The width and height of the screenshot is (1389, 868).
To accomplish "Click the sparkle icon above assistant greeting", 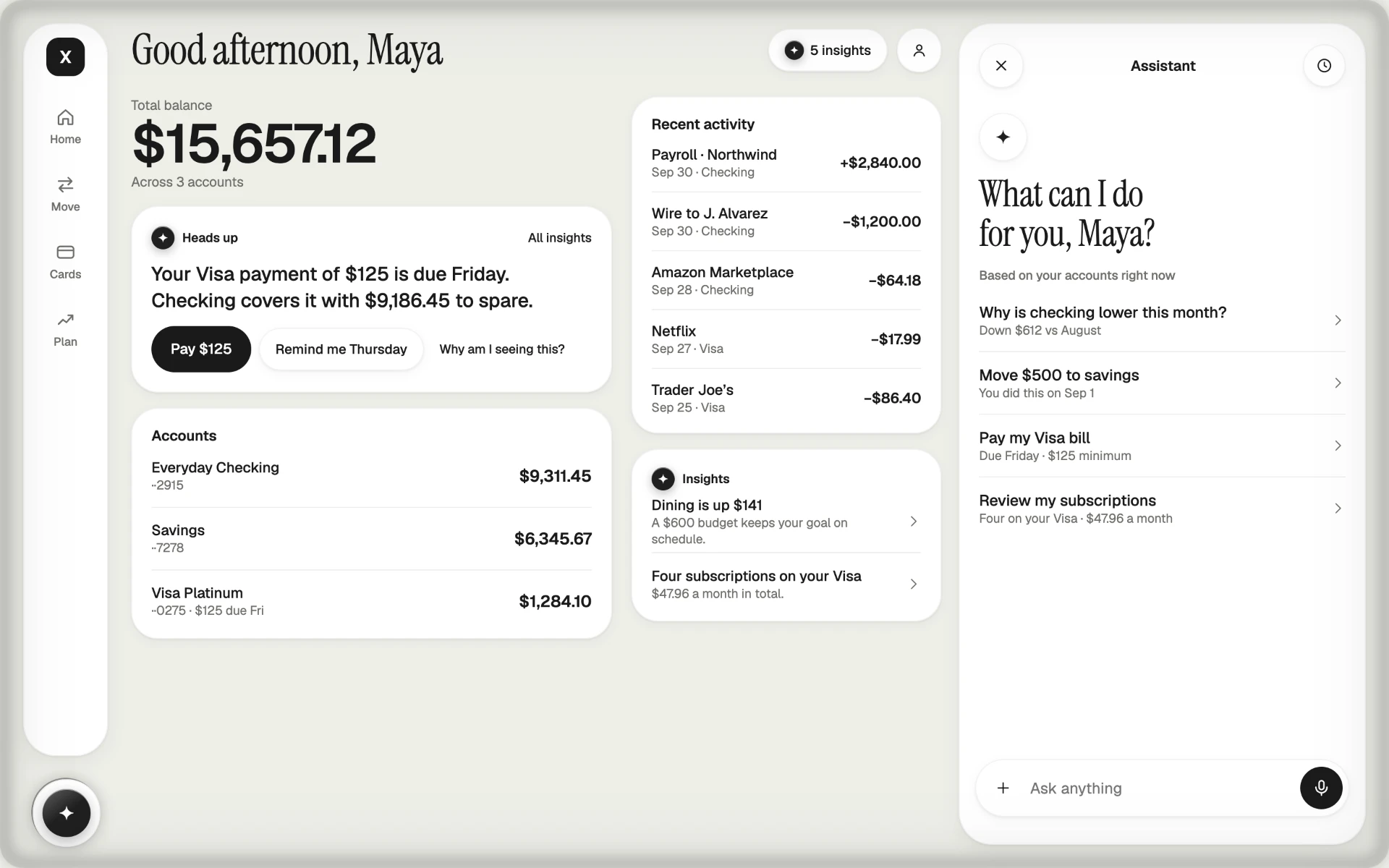I will coord(1003,137).
